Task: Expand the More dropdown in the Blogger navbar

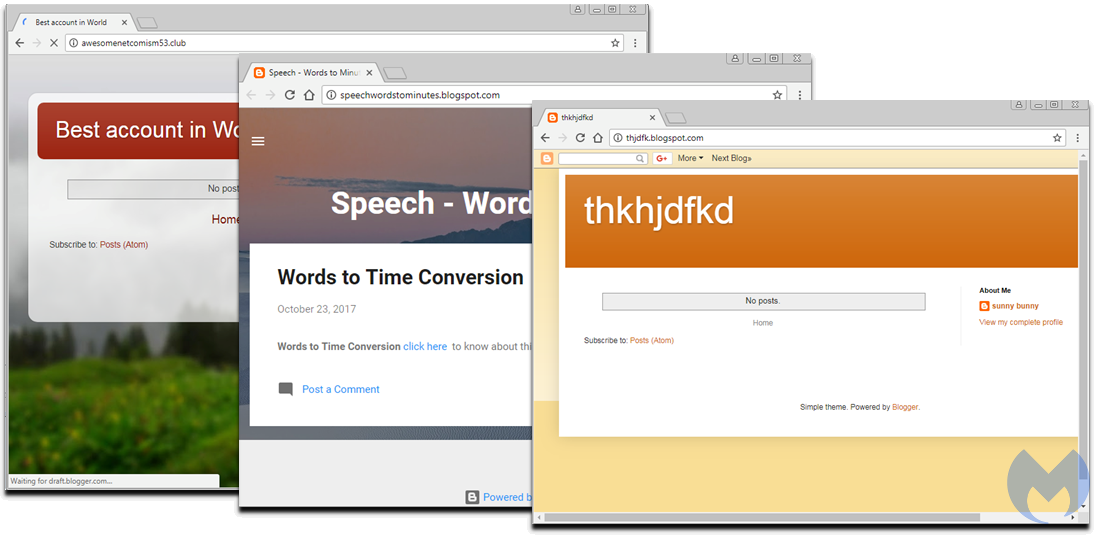Action: (690, 158)
